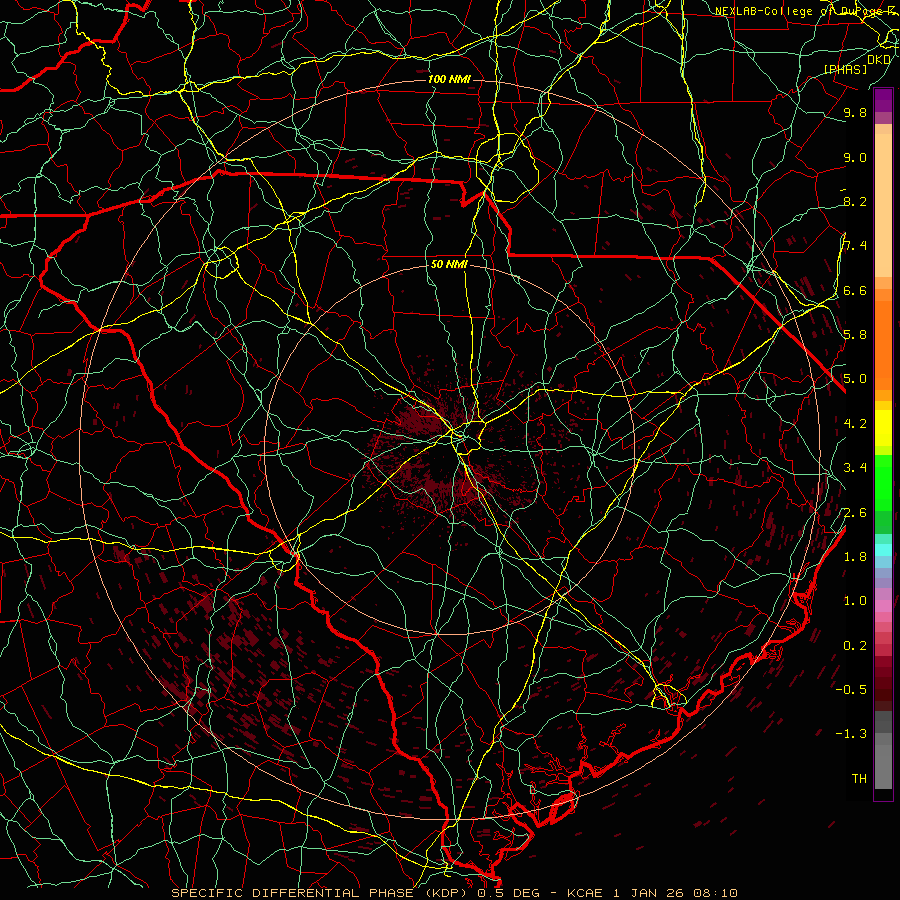
Task: Click the 100 NMI range ring label
Action: coord(449,79)
